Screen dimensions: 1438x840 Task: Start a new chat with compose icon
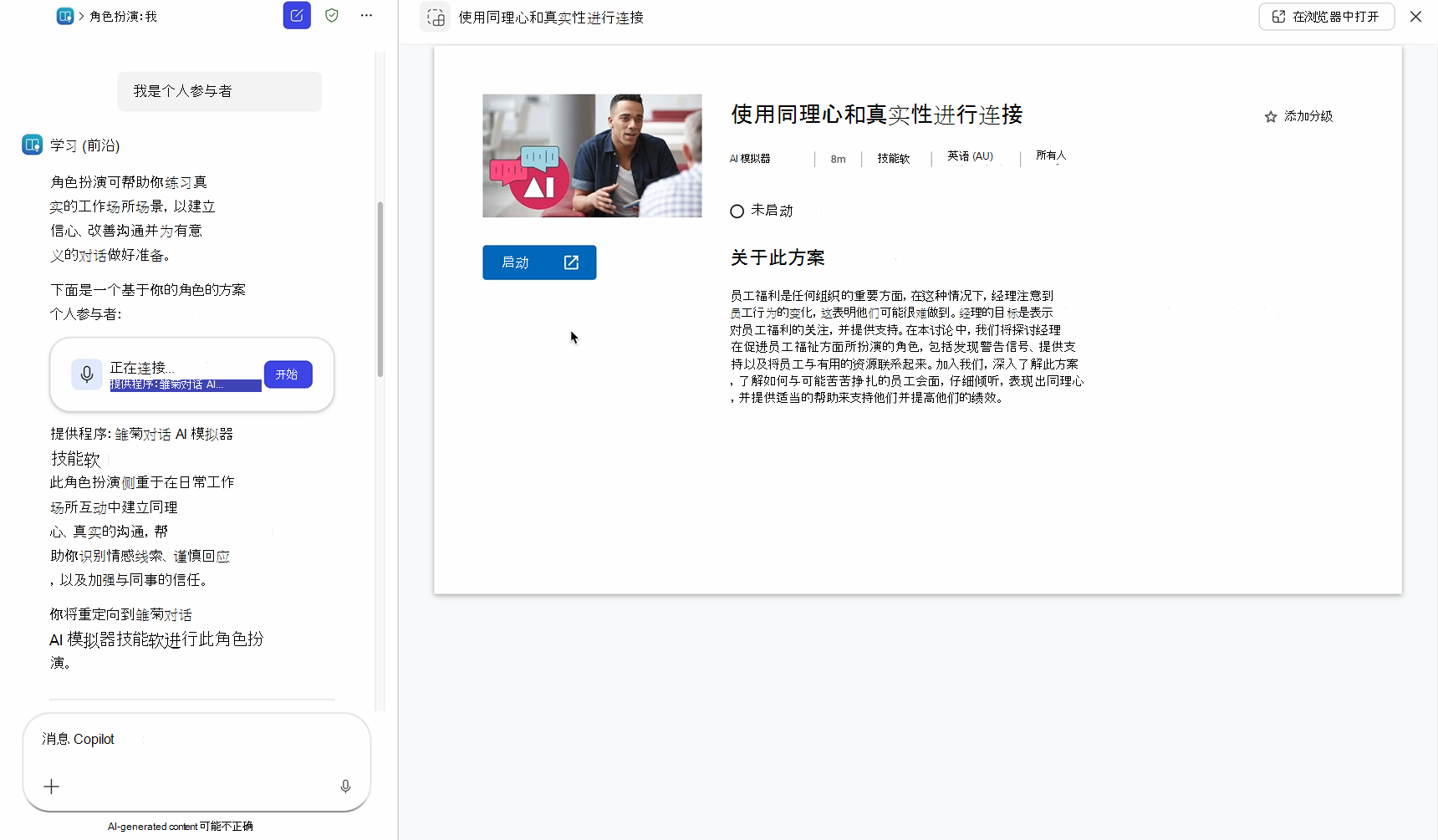297,16
